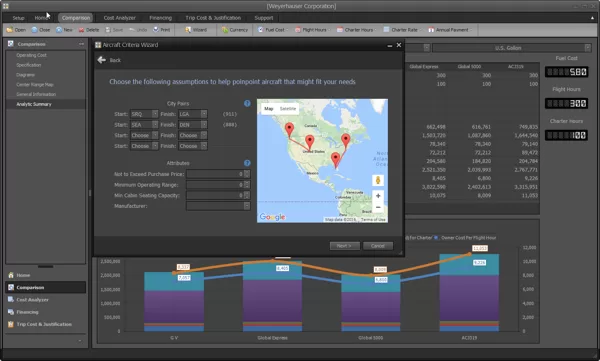Zoom in on the Google map
Image resolution: width=600 pixels, height=361 pixels.
point(378,196)
